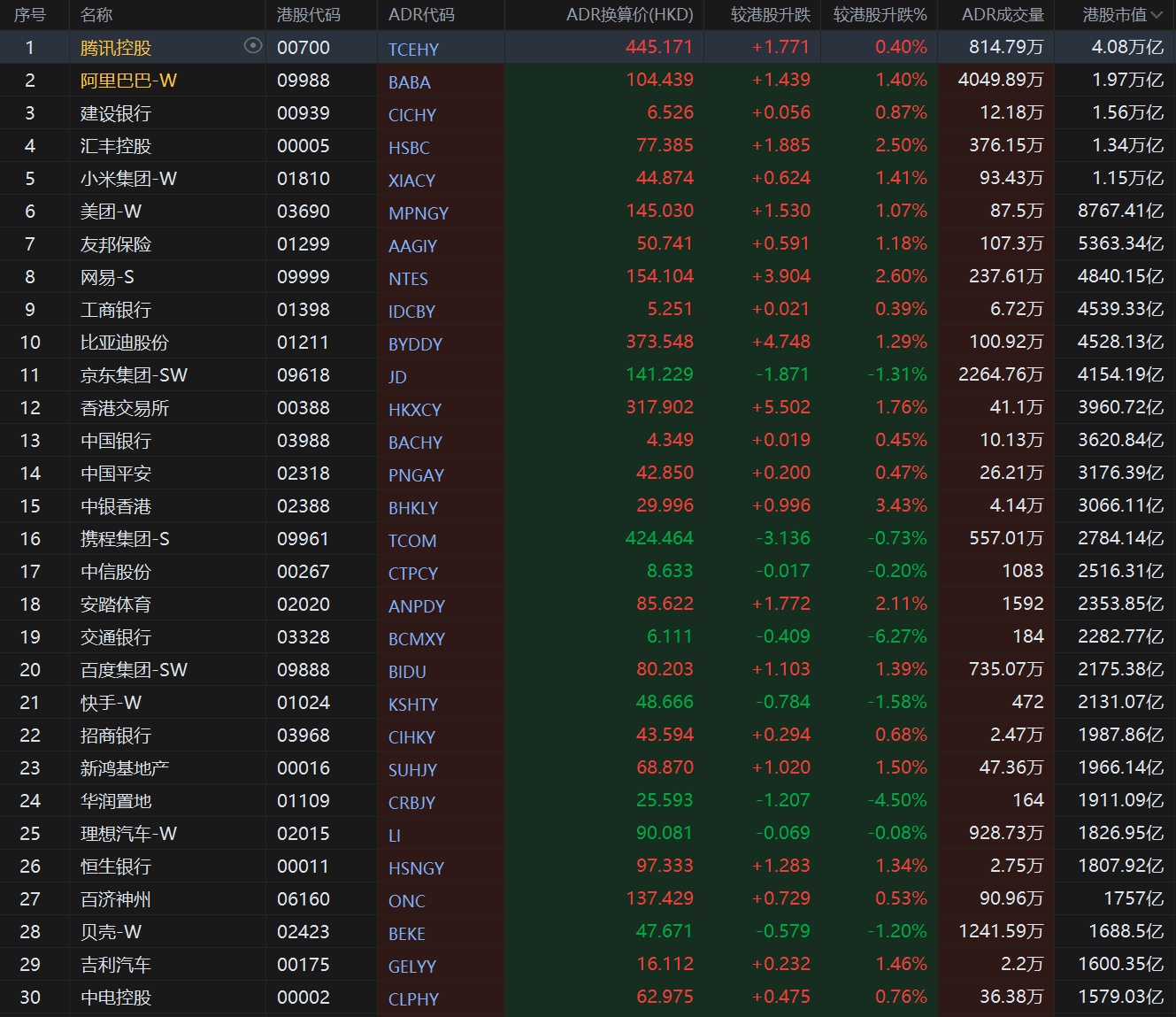The width and height of the screenshot is (1176, 1017).
Task: Click the NTES ADR code
Action: (x=408, y=279)
